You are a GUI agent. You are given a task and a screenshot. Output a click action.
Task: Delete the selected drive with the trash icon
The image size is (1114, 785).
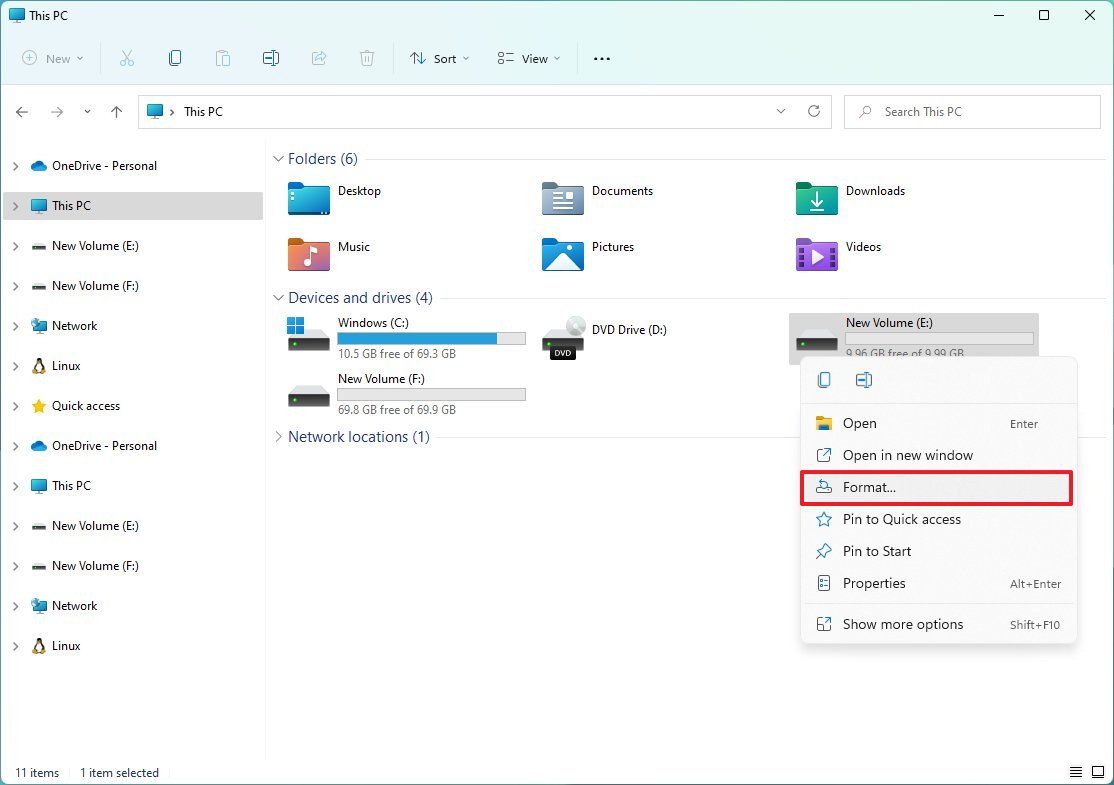pyautogui.click(x=367, y=58)
